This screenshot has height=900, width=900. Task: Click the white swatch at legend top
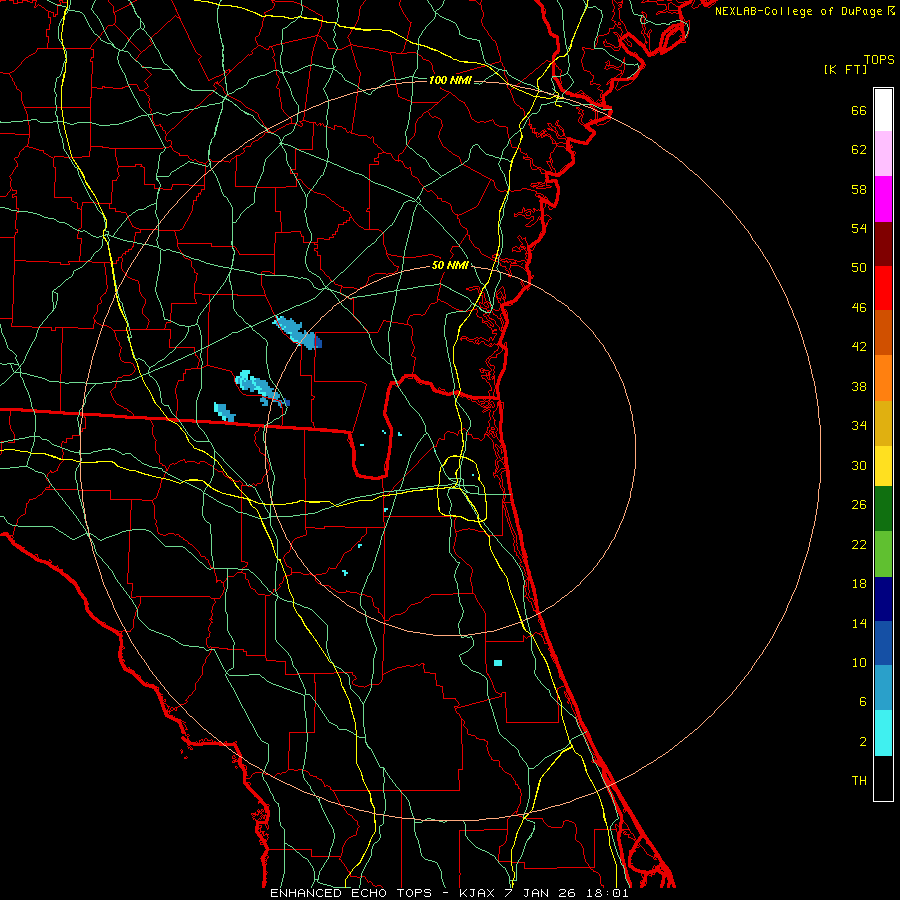tap(883, 110)
